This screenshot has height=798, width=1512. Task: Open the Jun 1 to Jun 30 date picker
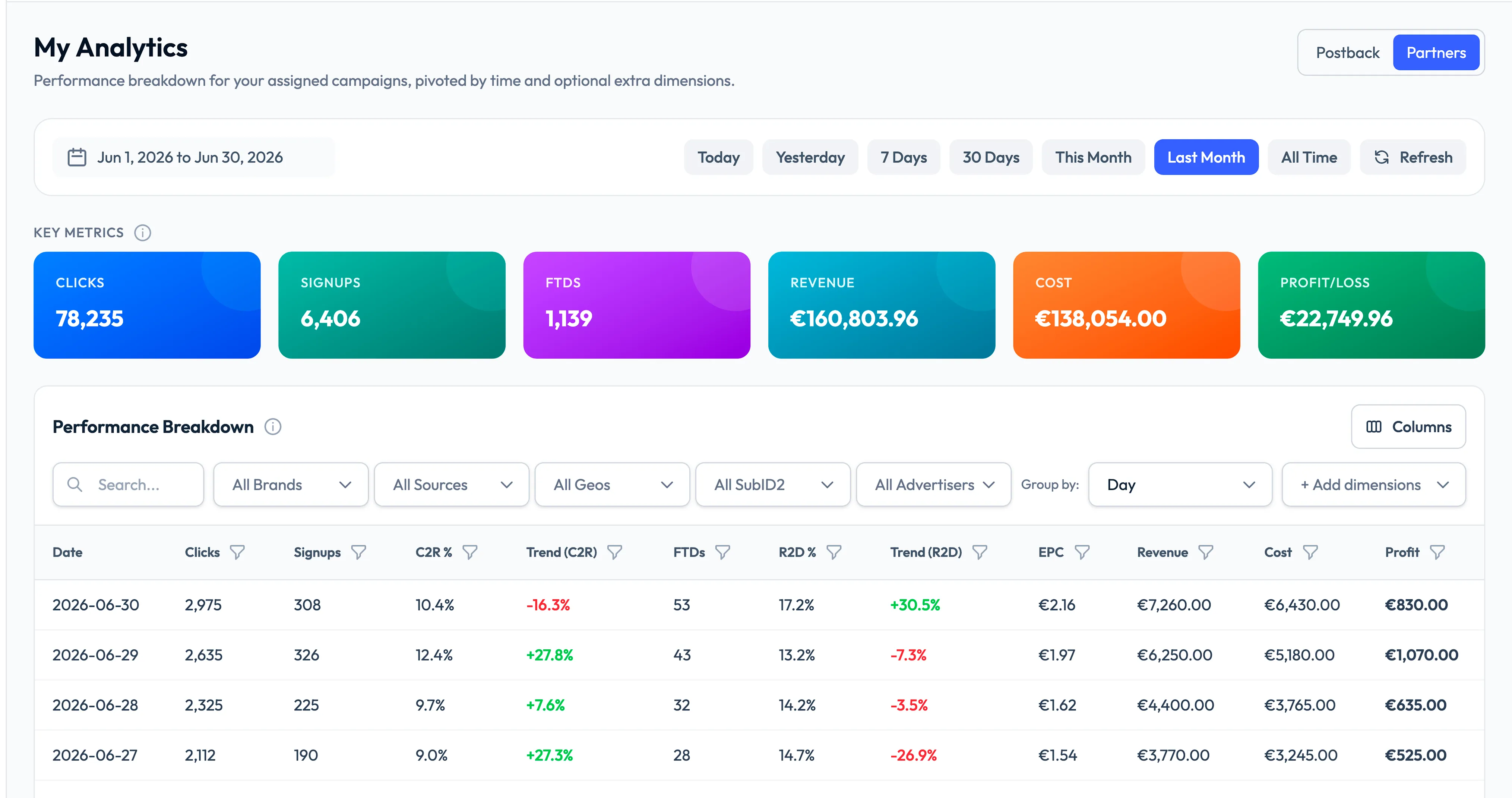[x=194, y=157]
